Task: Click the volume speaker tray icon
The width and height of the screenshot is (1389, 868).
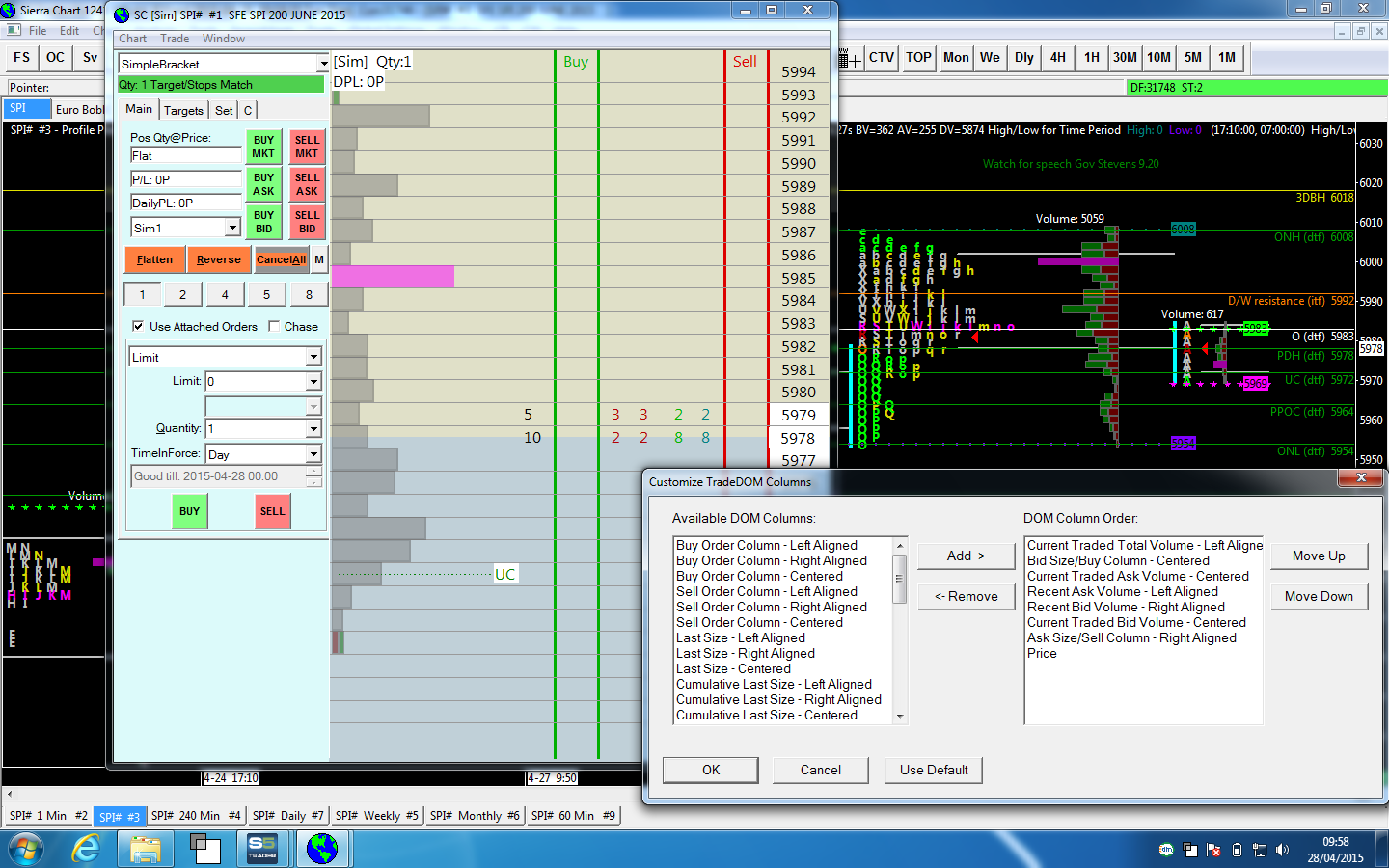Action: click(x=1282, y=850)
